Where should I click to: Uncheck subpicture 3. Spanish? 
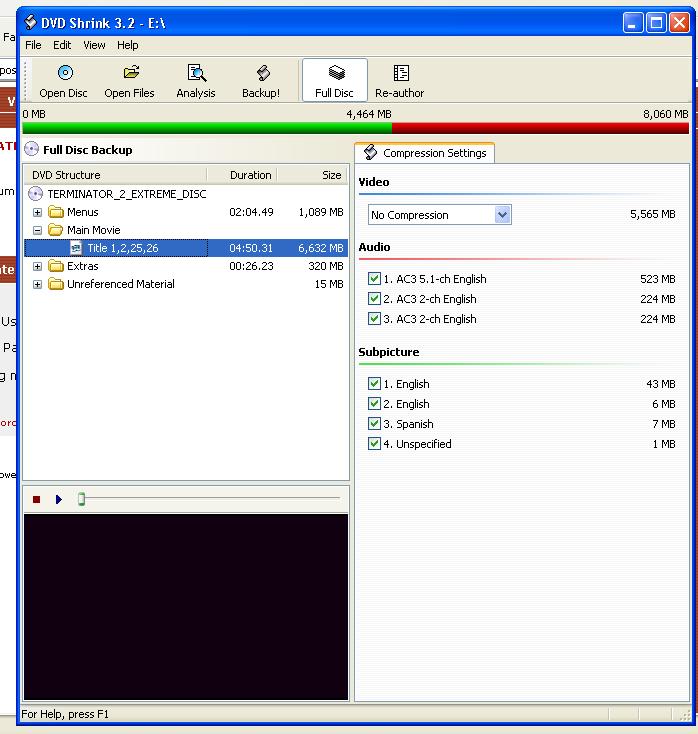tap(374, 424)
